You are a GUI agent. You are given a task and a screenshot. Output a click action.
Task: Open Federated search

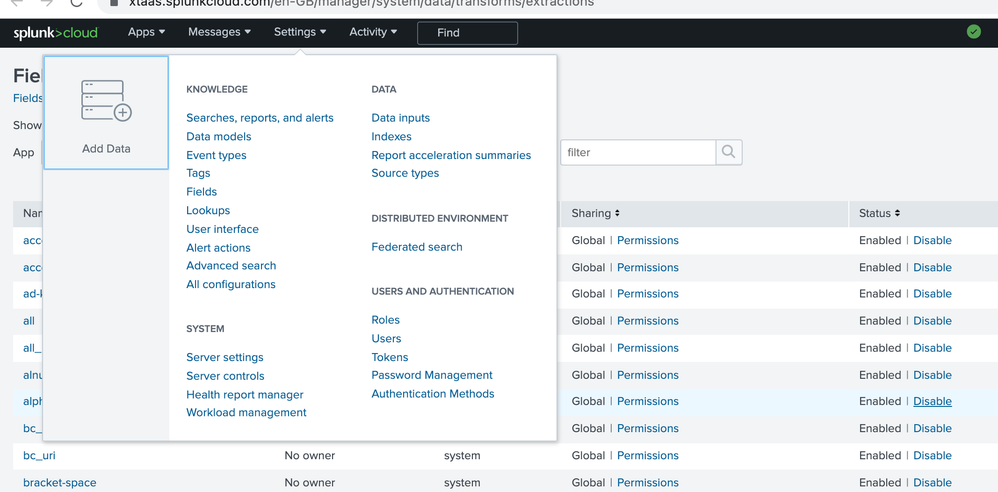point(417,247)
